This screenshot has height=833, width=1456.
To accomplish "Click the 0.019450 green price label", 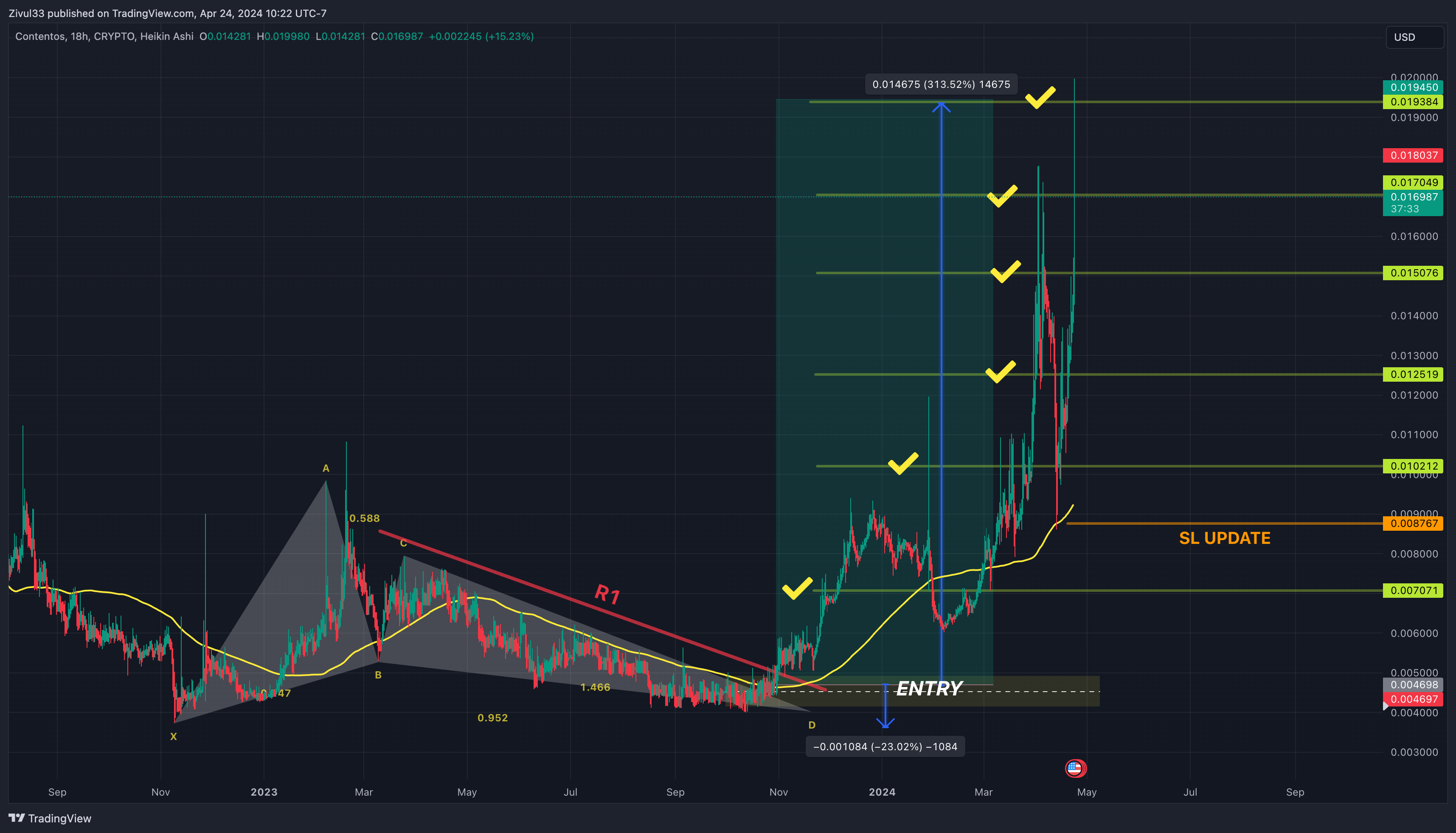I will tap(1413, 87).
